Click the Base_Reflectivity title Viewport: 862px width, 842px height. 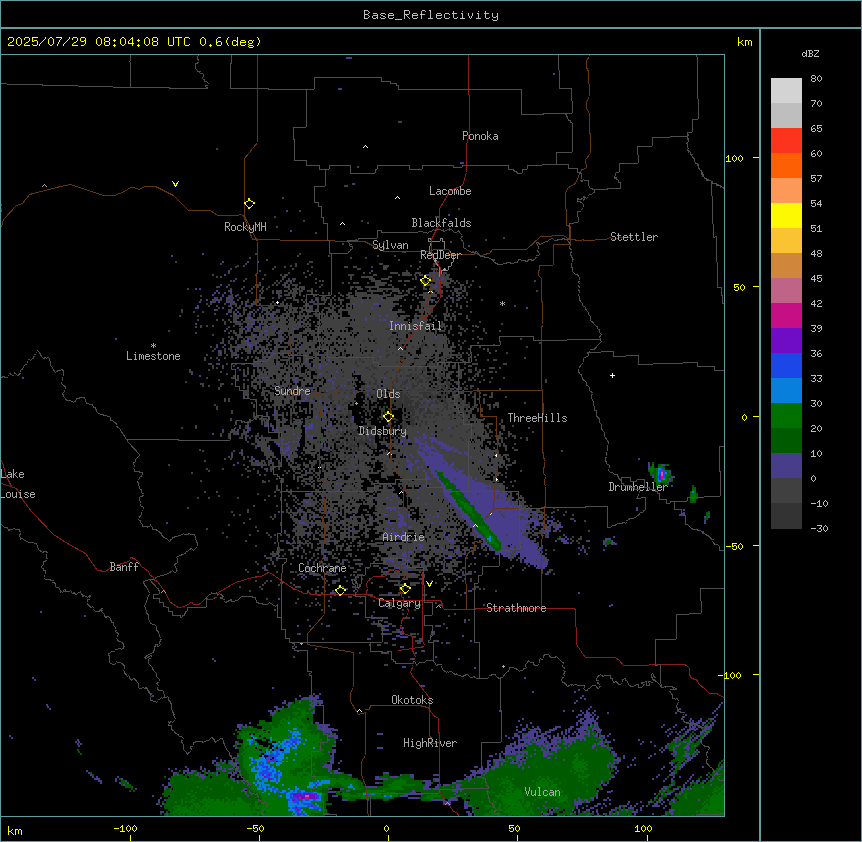click(x=431, y=15)
